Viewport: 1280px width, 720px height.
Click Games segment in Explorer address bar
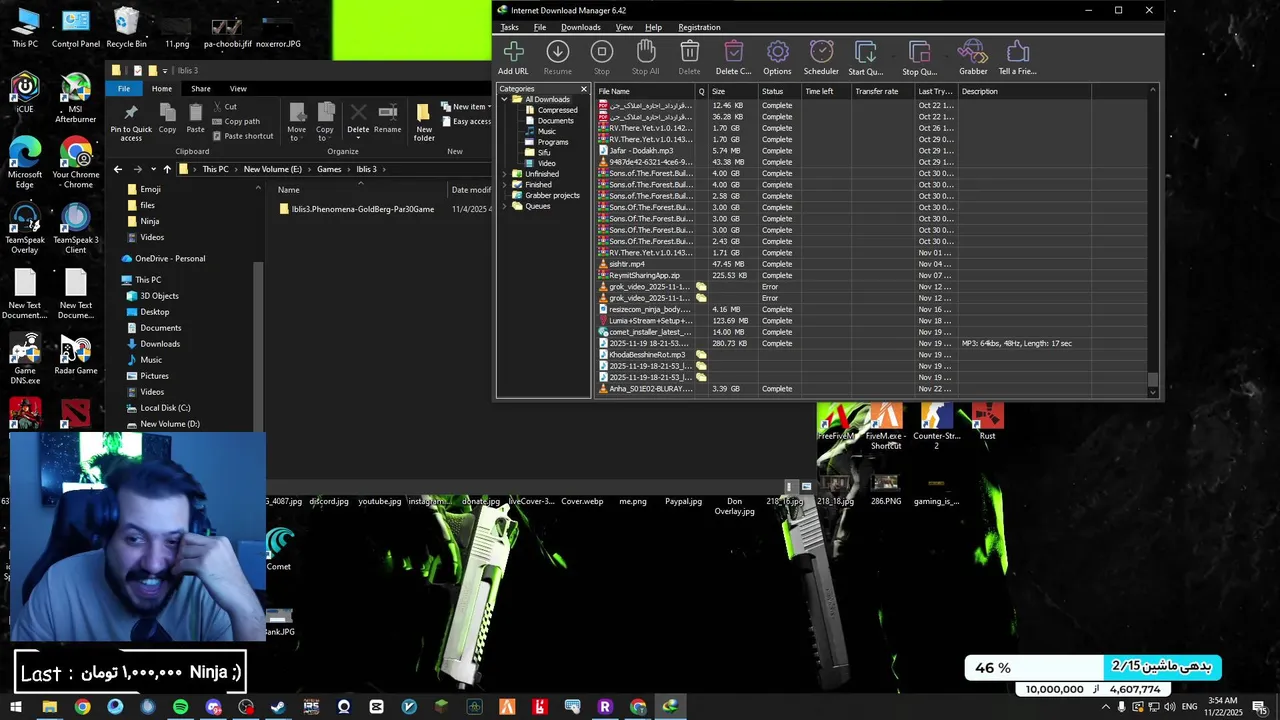329,169
